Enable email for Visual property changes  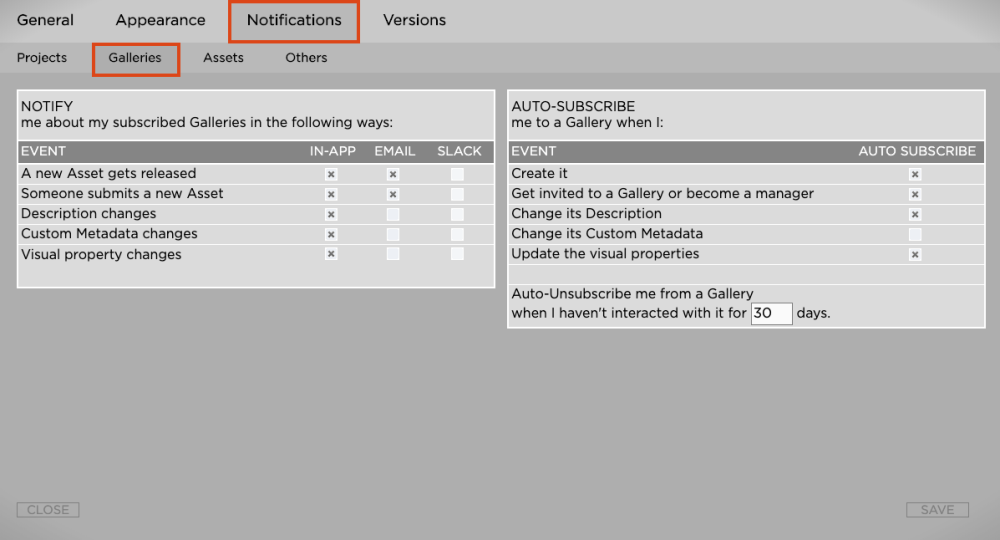pos(393,254)
